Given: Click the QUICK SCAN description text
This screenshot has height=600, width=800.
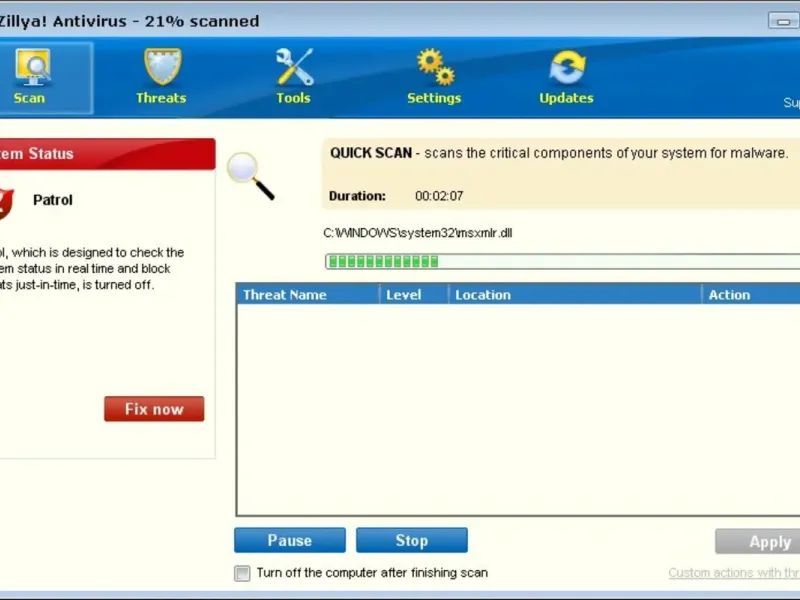Looking at the screenshot, I should 559,153.
